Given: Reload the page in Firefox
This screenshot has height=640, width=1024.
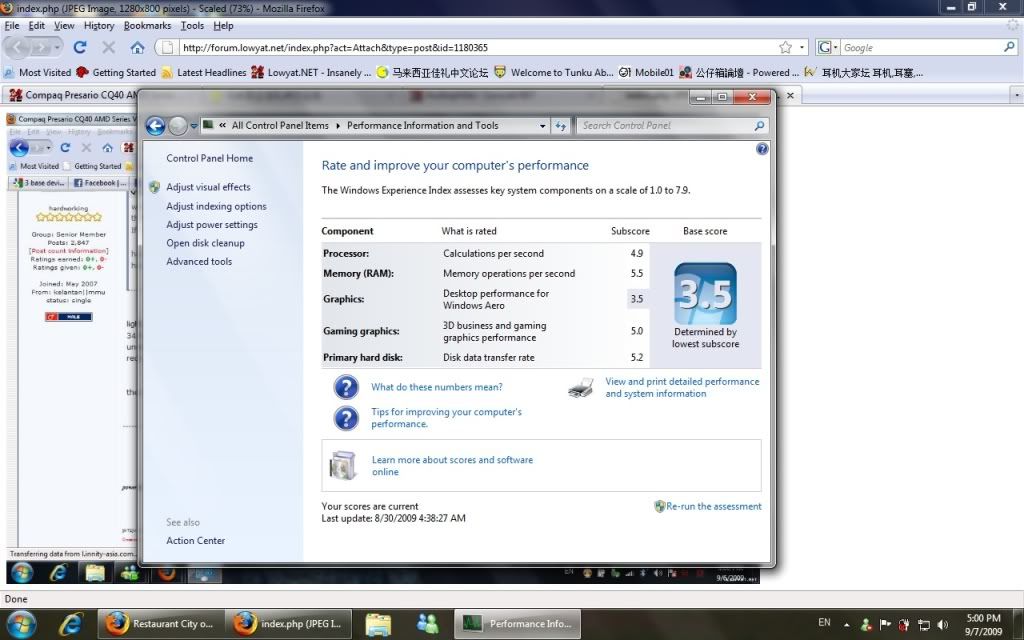Looking at the screenshot, I should pos(80,47).
